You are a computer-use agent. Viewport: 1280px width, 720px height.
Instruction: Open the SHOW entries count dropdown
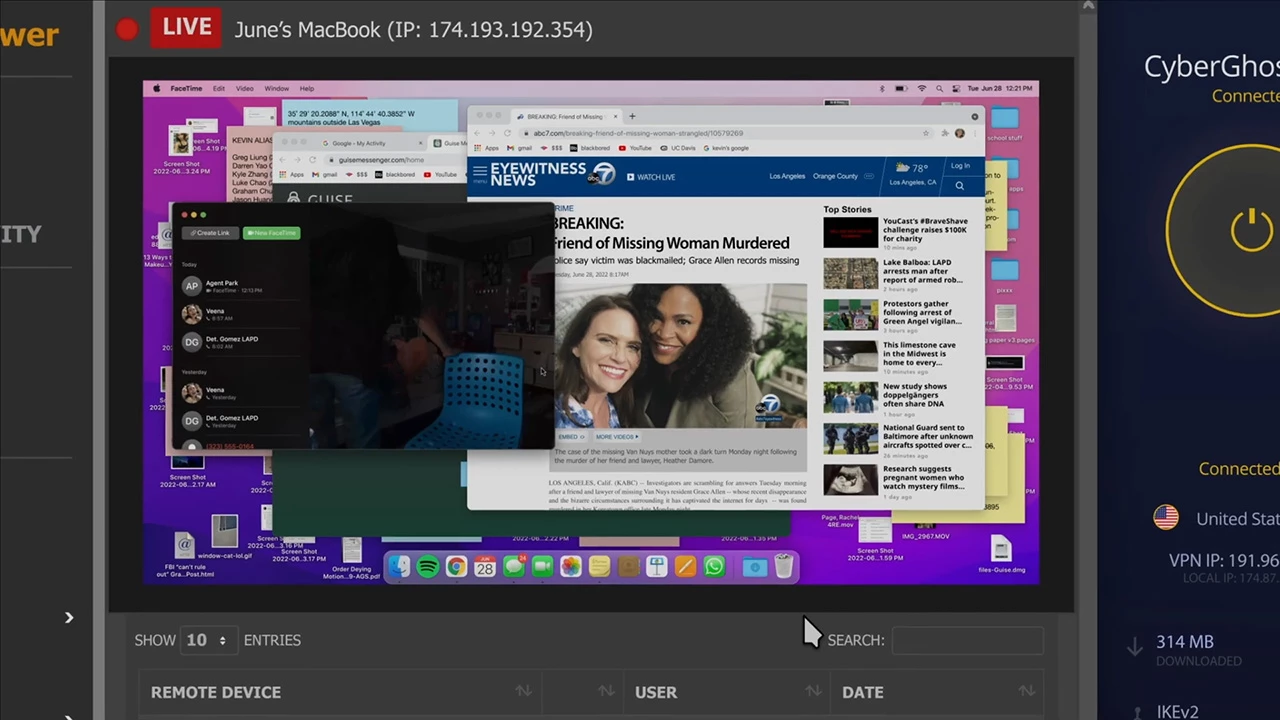point(207,640)
